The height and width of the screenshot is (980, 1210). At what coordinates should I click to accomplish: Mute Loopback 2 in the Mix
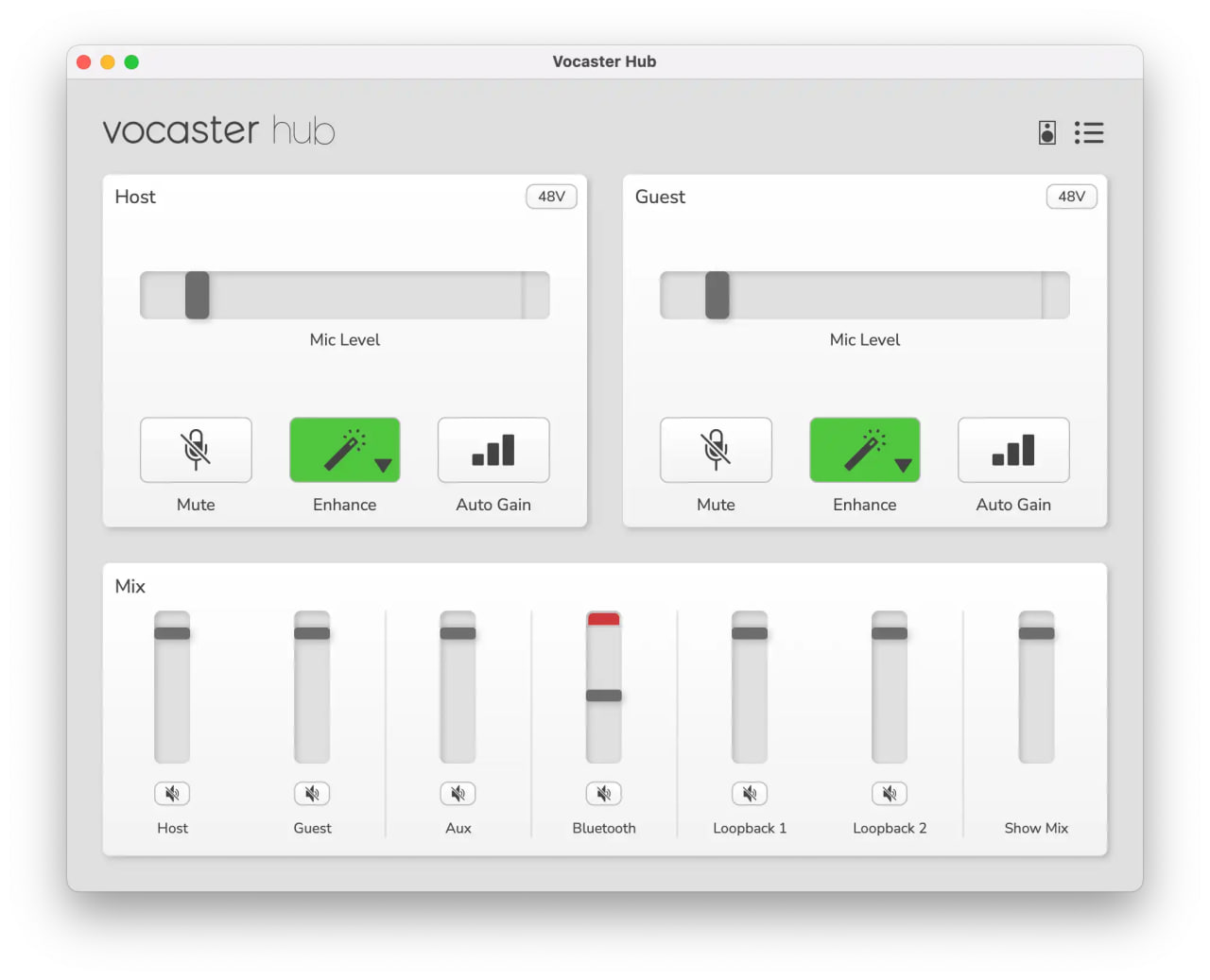[x=890, y=794]
